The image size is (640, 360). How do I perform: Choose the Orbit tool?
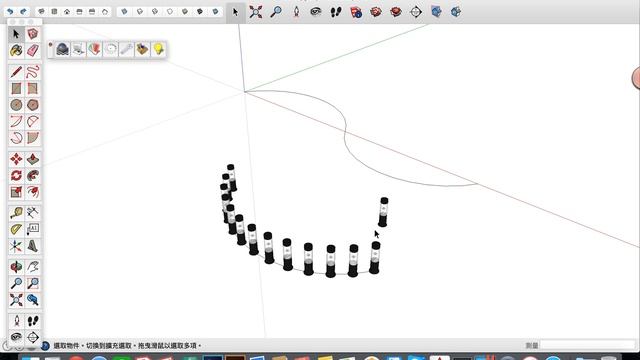(x=16, y=267)
